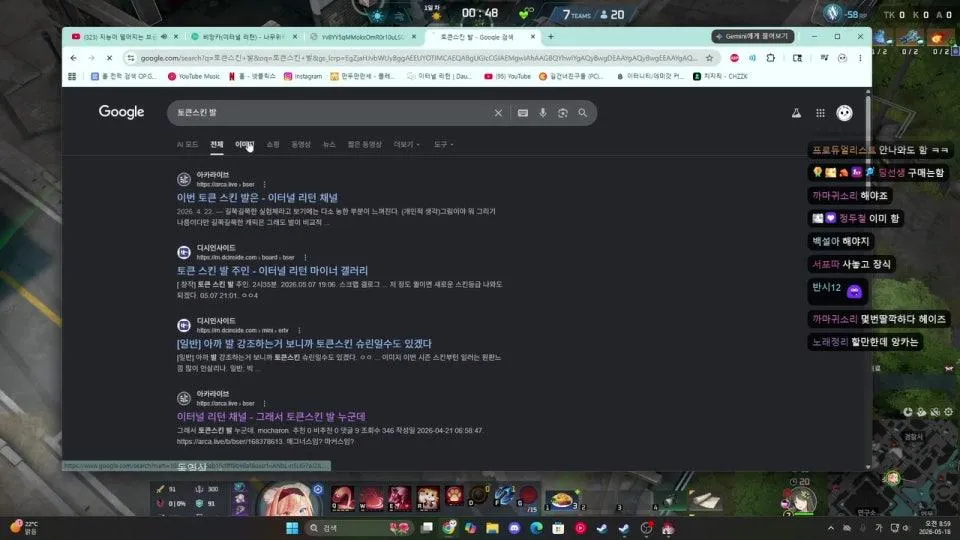
Task: Select the R skill icon in game
Action: point(428,497)
